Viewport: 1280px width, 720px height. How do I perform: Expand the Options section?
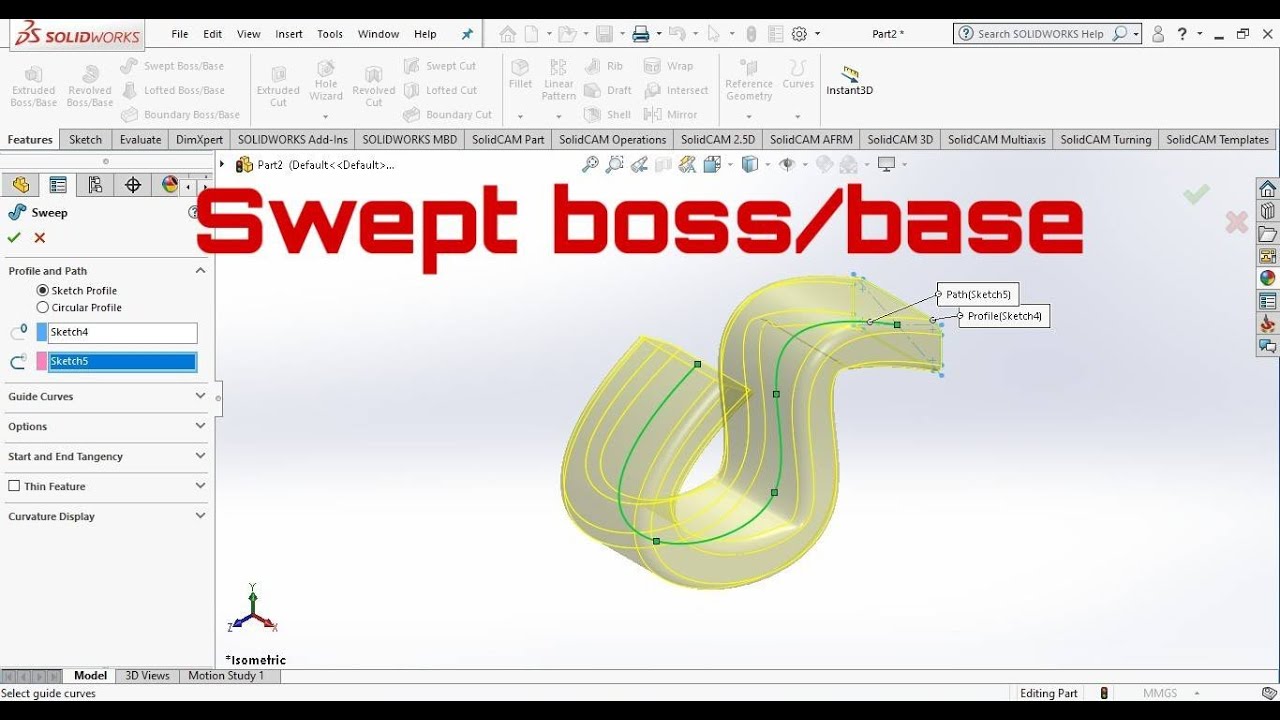click(x=200, y=426)
